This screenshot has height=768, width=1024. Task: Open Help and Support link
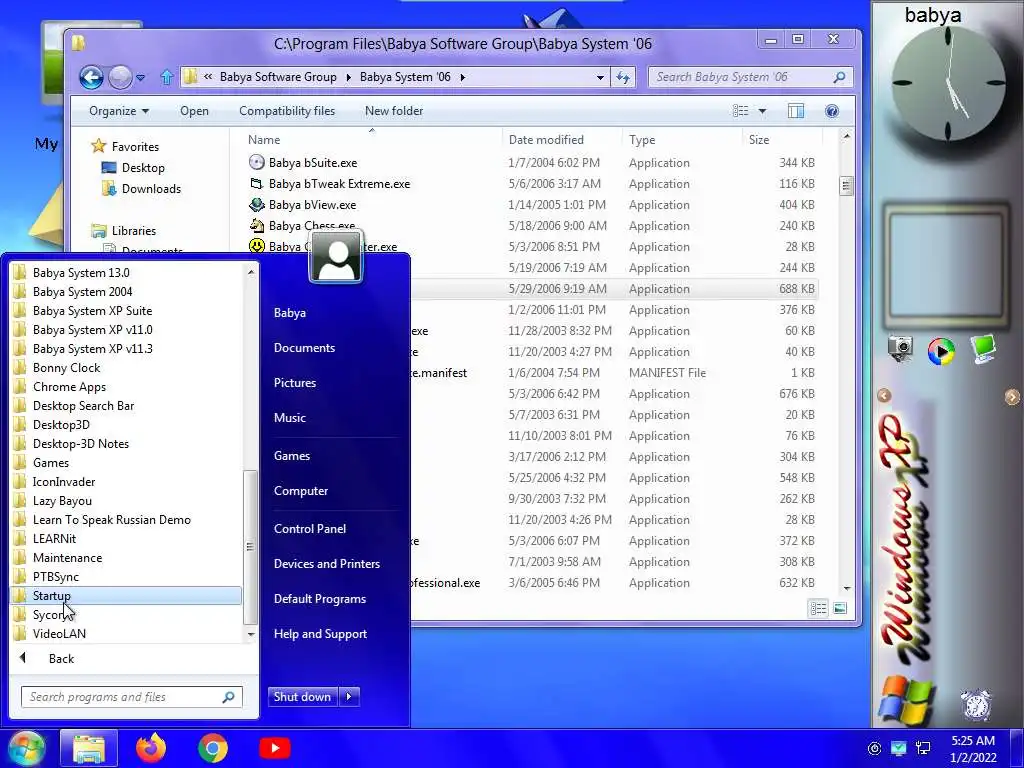coord(320,634)
